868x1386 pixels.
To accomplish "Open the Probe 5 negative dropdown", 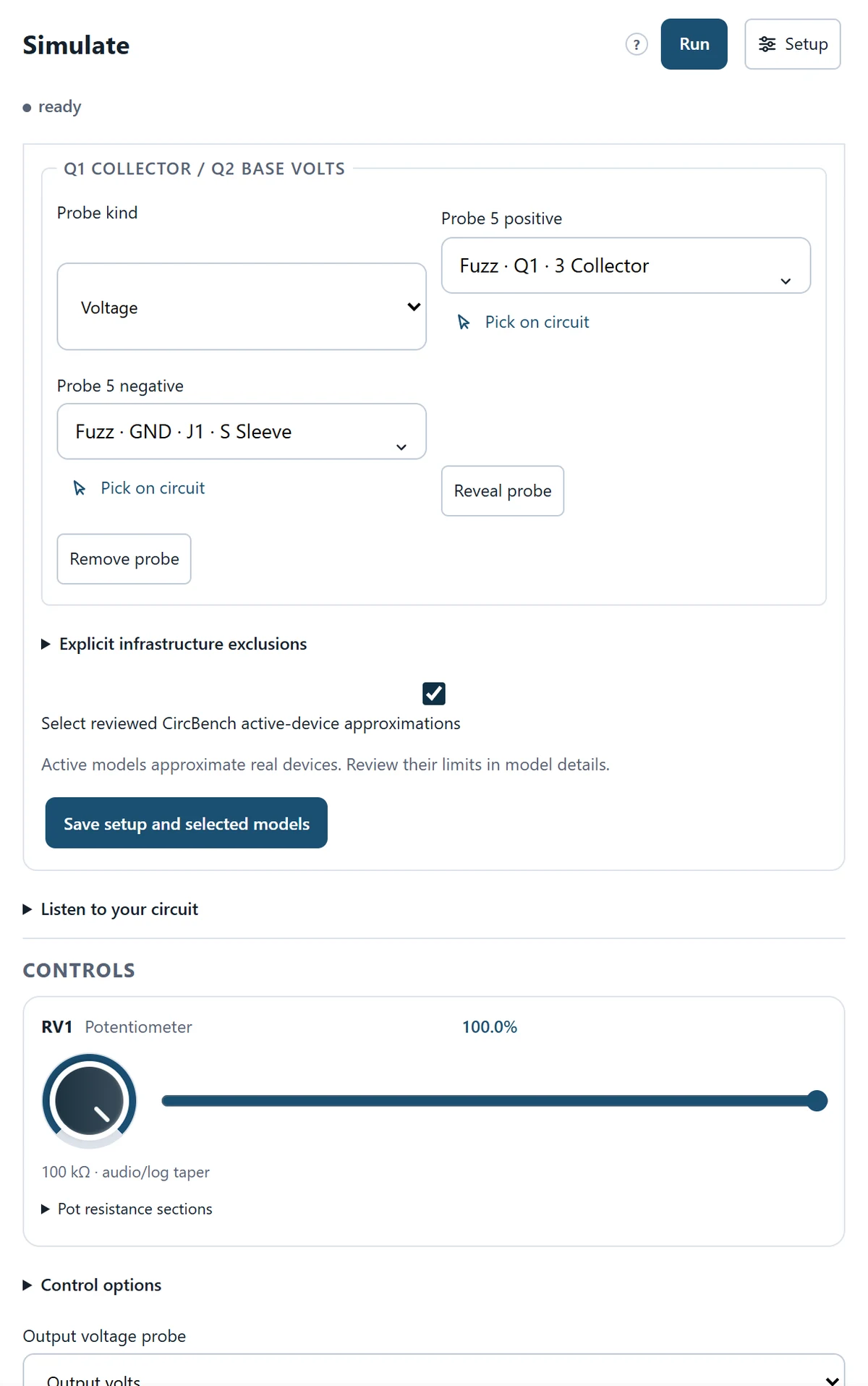I will [x=242, y=431].
